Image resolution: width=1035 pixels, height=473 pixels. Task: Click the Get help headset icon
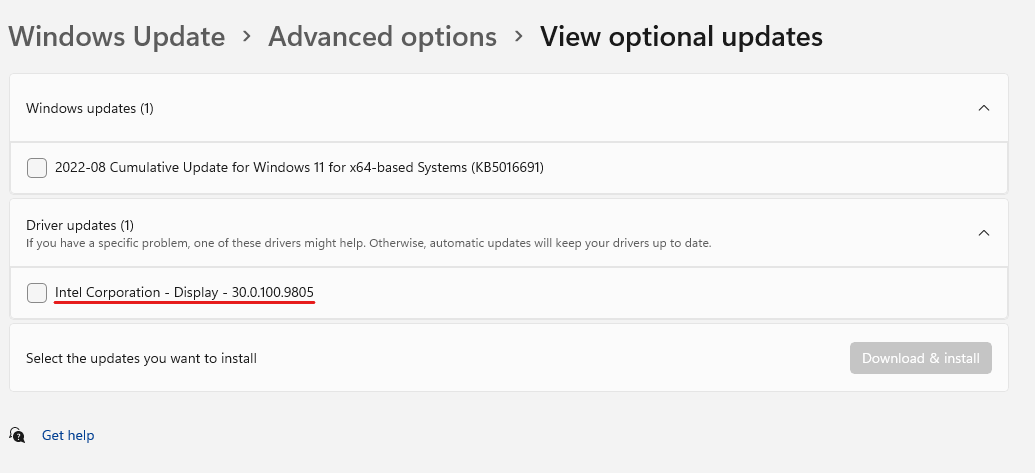click(17, 435)
